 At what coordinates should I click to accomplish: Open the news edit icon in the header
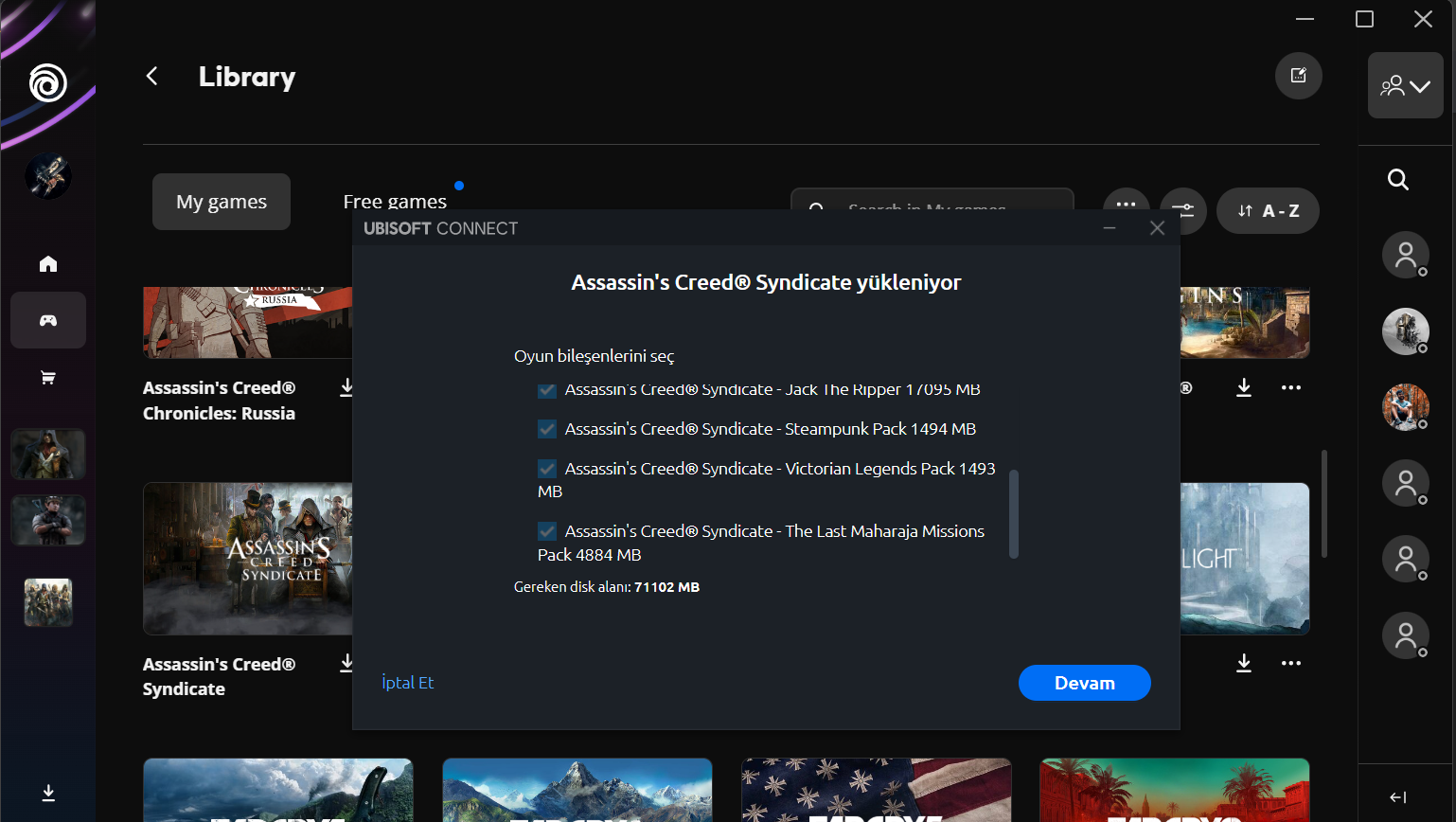[x=1299, y=76]
